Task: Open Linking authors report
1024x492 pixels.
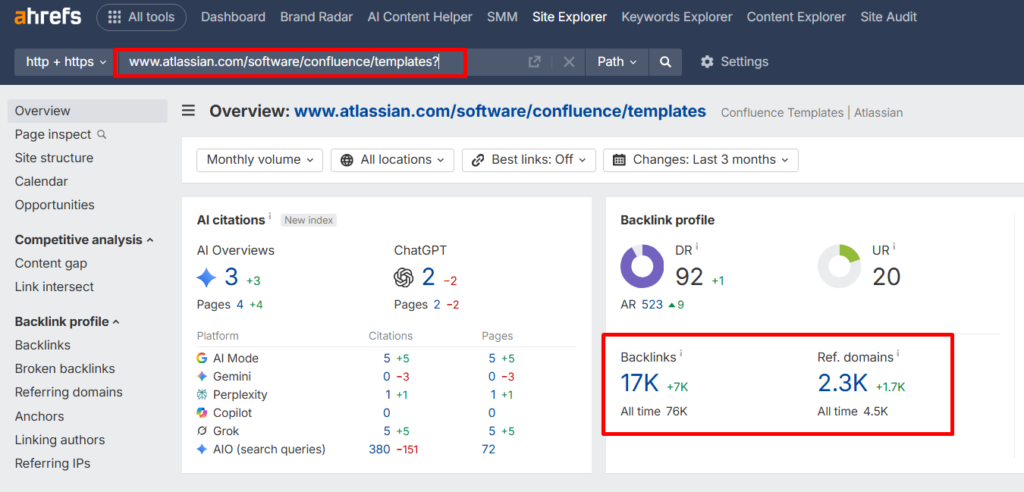Action: pos(60,440)
